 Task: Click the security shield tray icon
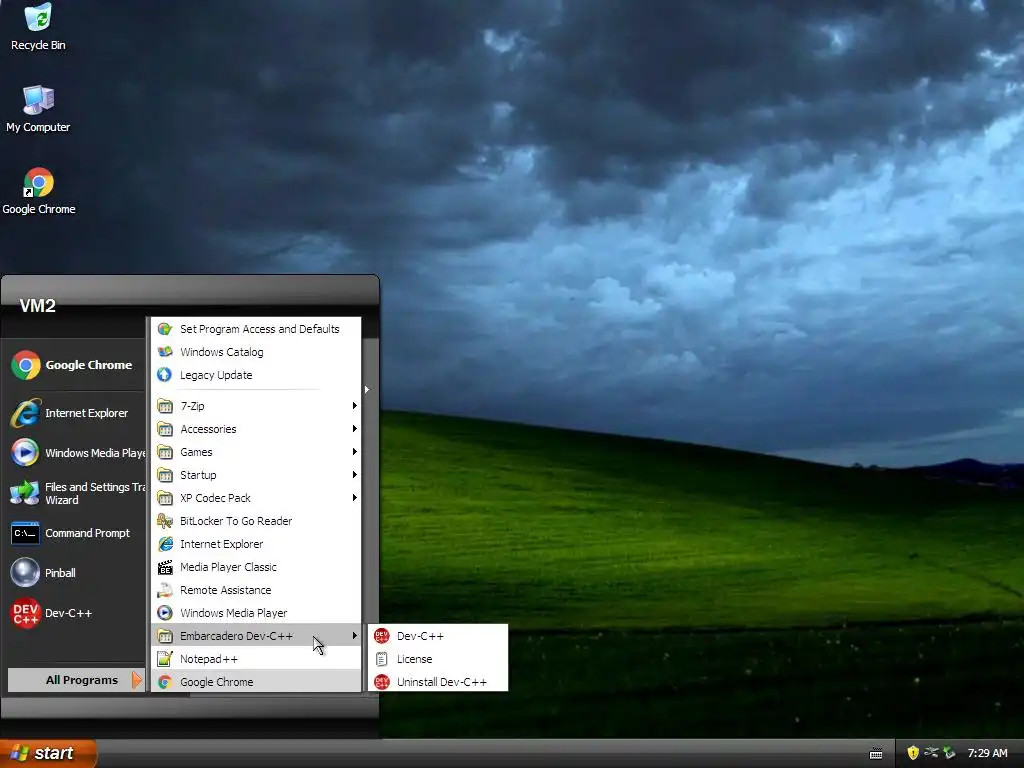(913, 753)
